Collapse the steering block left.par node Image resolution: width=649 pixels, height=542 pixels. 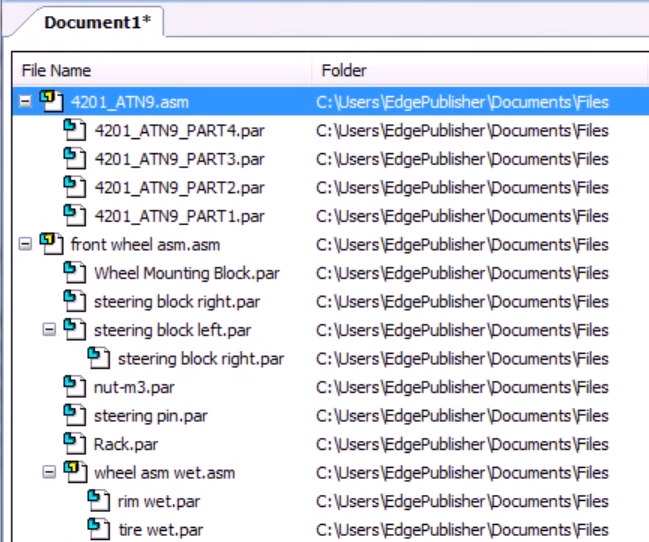pos(49,330)
